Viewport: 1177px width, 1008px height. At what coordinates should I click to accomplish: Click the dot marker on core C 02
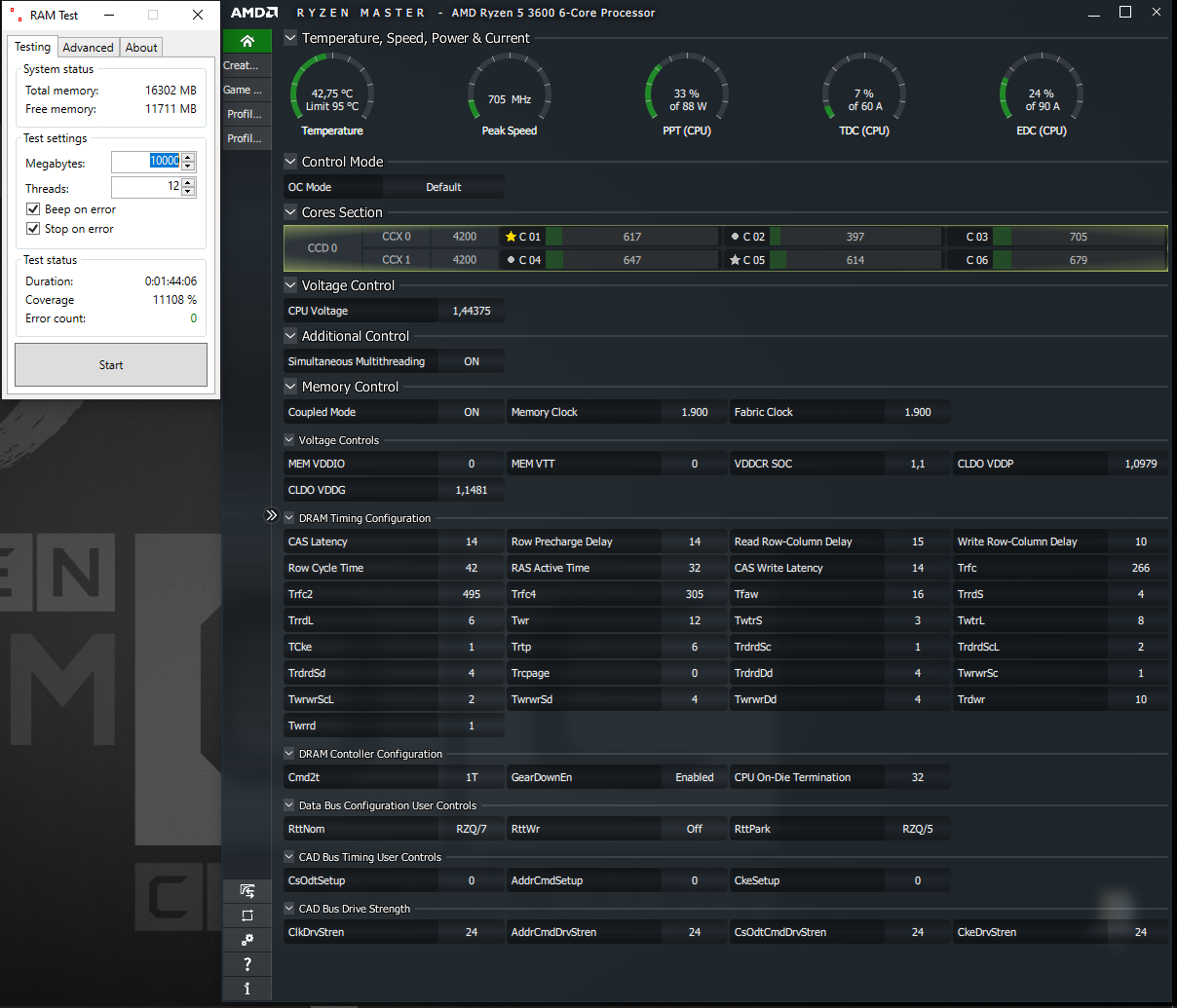tap(735, 237)
